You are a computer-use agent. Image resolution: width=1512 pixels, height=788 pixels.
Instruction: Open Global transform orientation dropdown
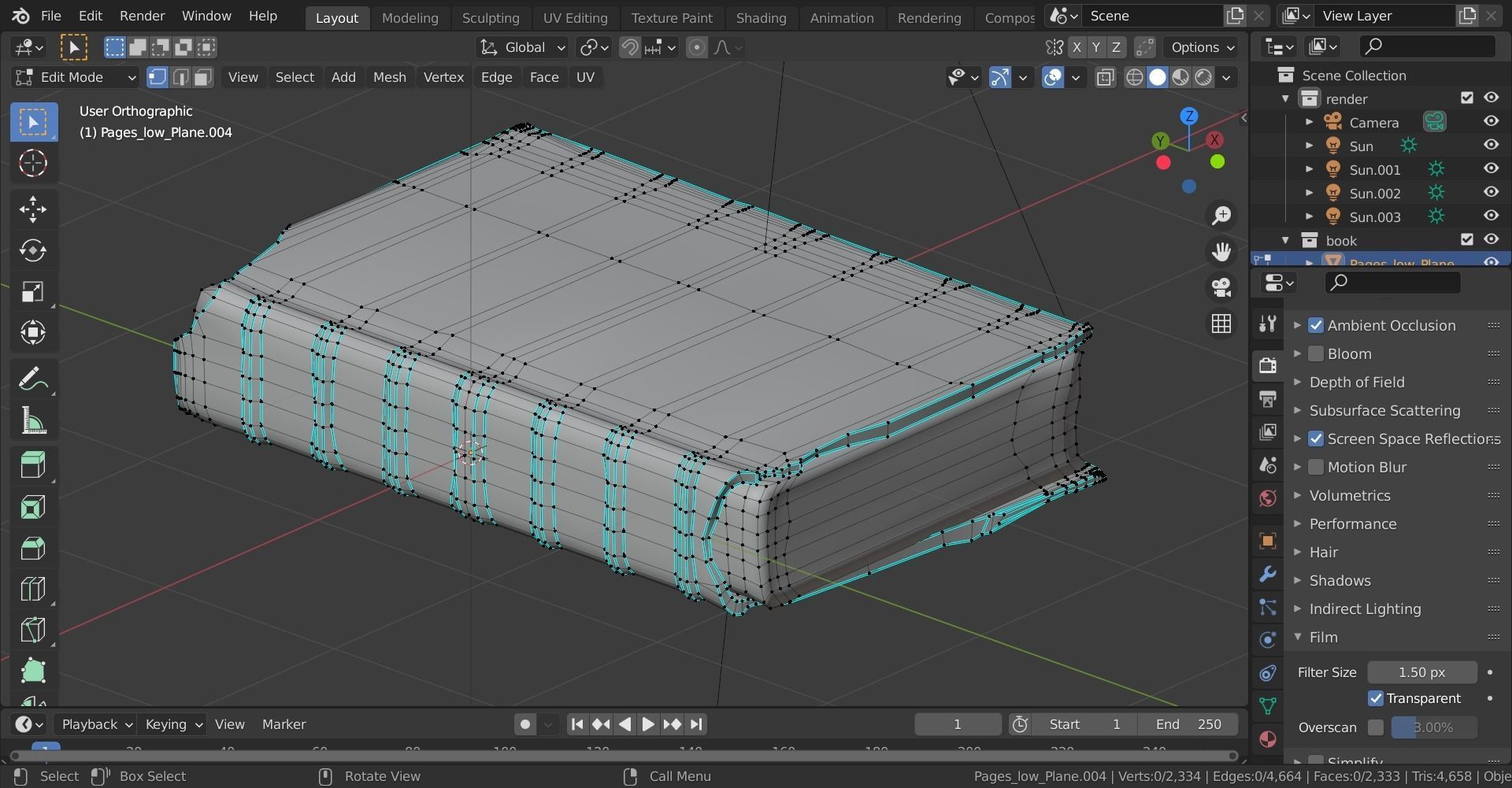click(x=522, y=47)
